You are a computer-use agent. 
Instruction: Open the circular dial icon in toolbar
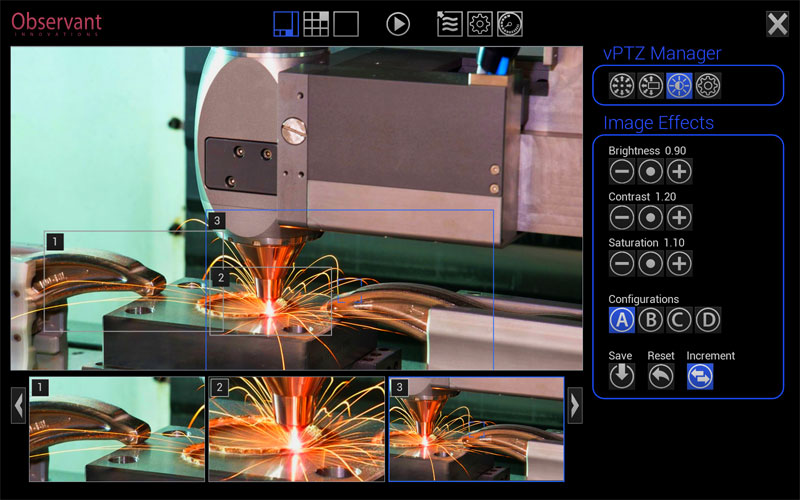(509, 24)
